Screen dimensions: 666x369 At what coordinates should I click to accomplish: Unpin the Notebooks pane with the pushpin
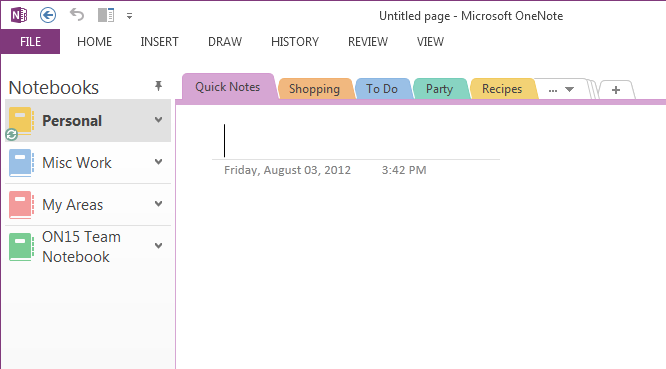coord(158,86)
